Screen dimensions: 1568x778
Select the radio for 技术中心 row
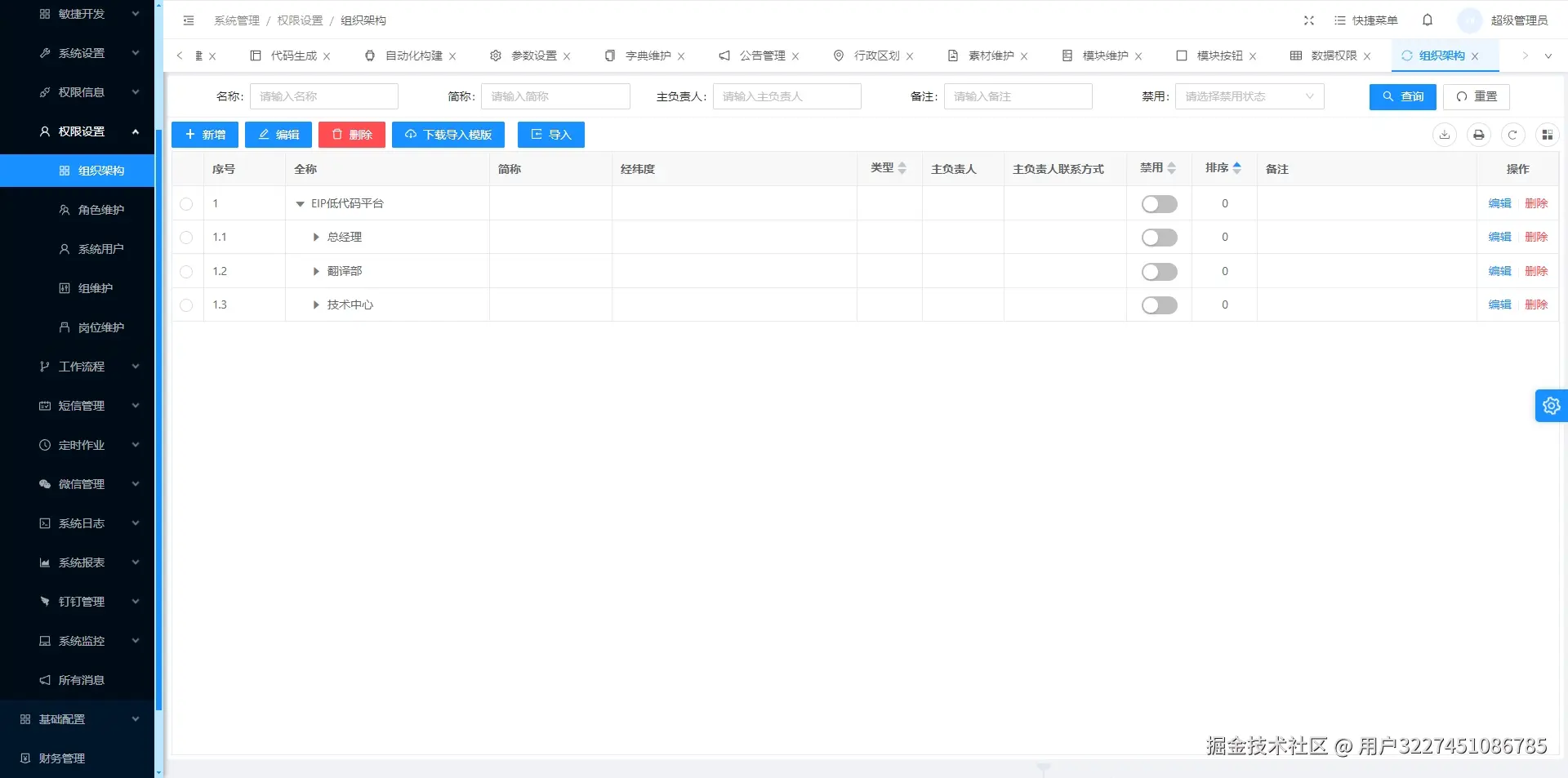pos(186,305)
